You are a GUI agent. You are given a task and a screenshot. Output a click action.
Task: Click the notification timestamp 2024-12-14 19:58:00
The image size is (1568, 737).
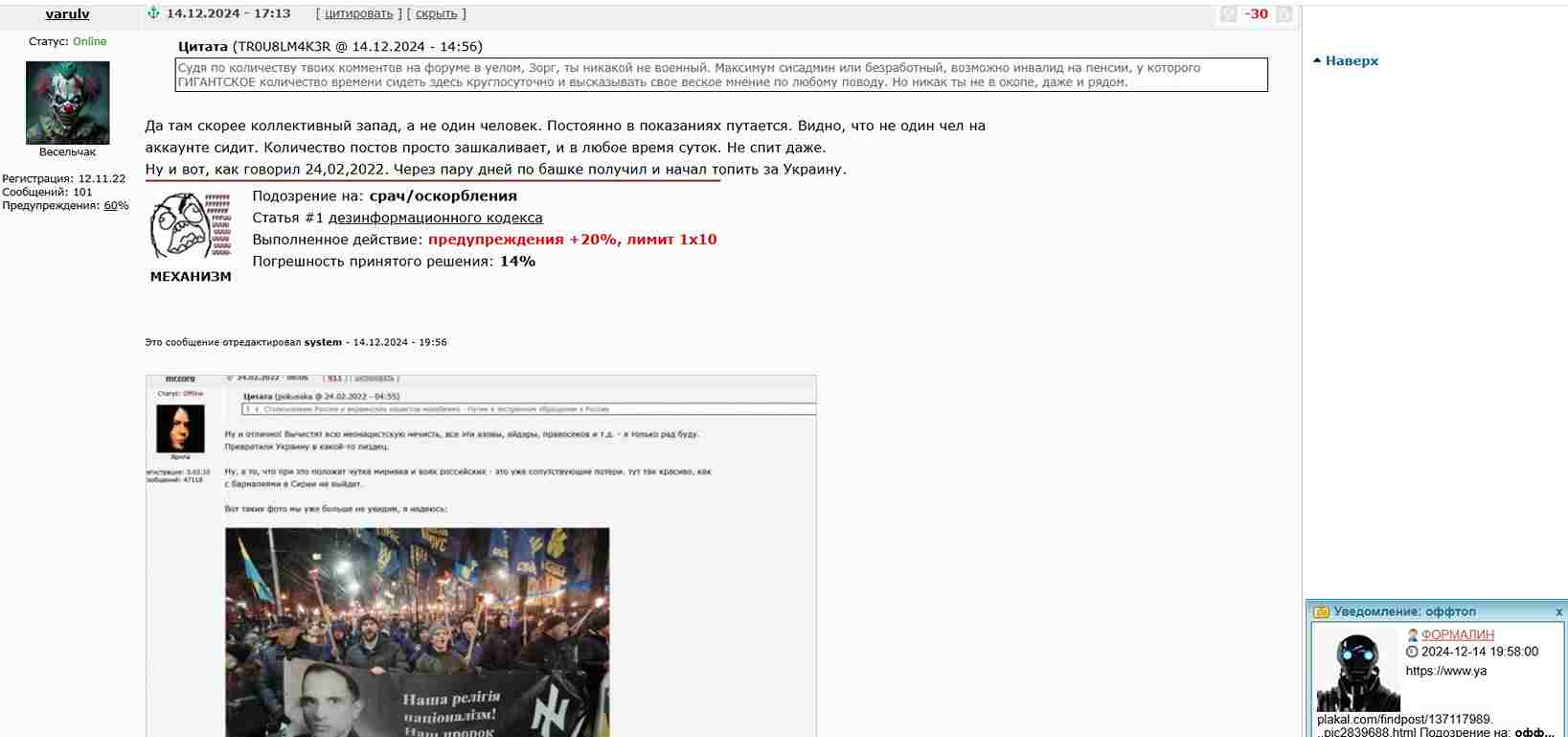coord(1480,652)
